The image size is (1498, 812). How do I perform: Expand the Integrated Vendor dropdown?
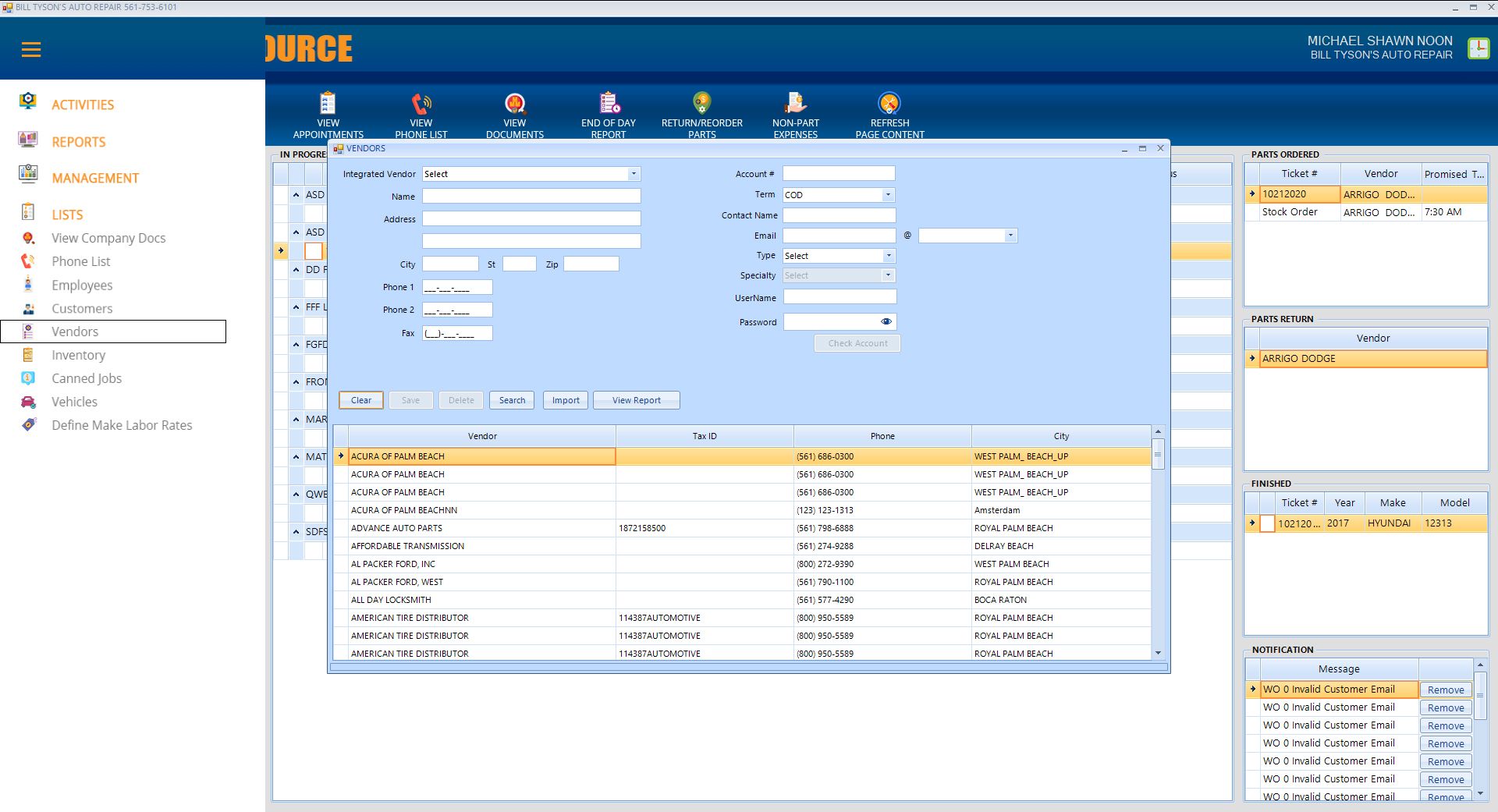634,174
